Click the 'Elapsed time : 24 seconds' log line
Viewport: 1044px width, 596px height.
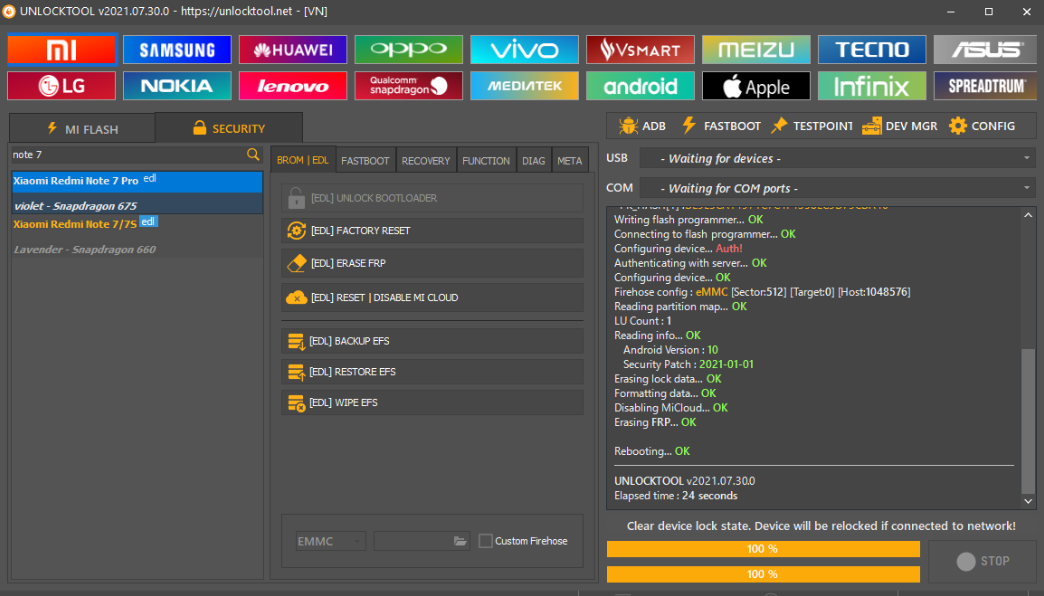675,495
